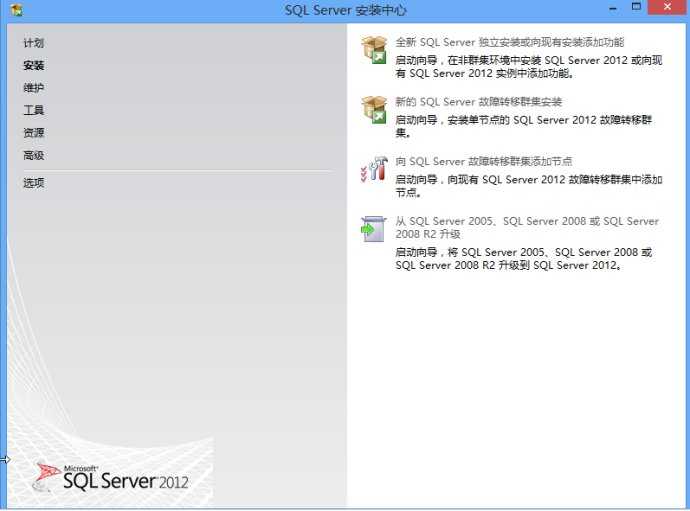Screen dimensions: 690x511
Task: Click the new standalone installation box icon
Action: 374,50
